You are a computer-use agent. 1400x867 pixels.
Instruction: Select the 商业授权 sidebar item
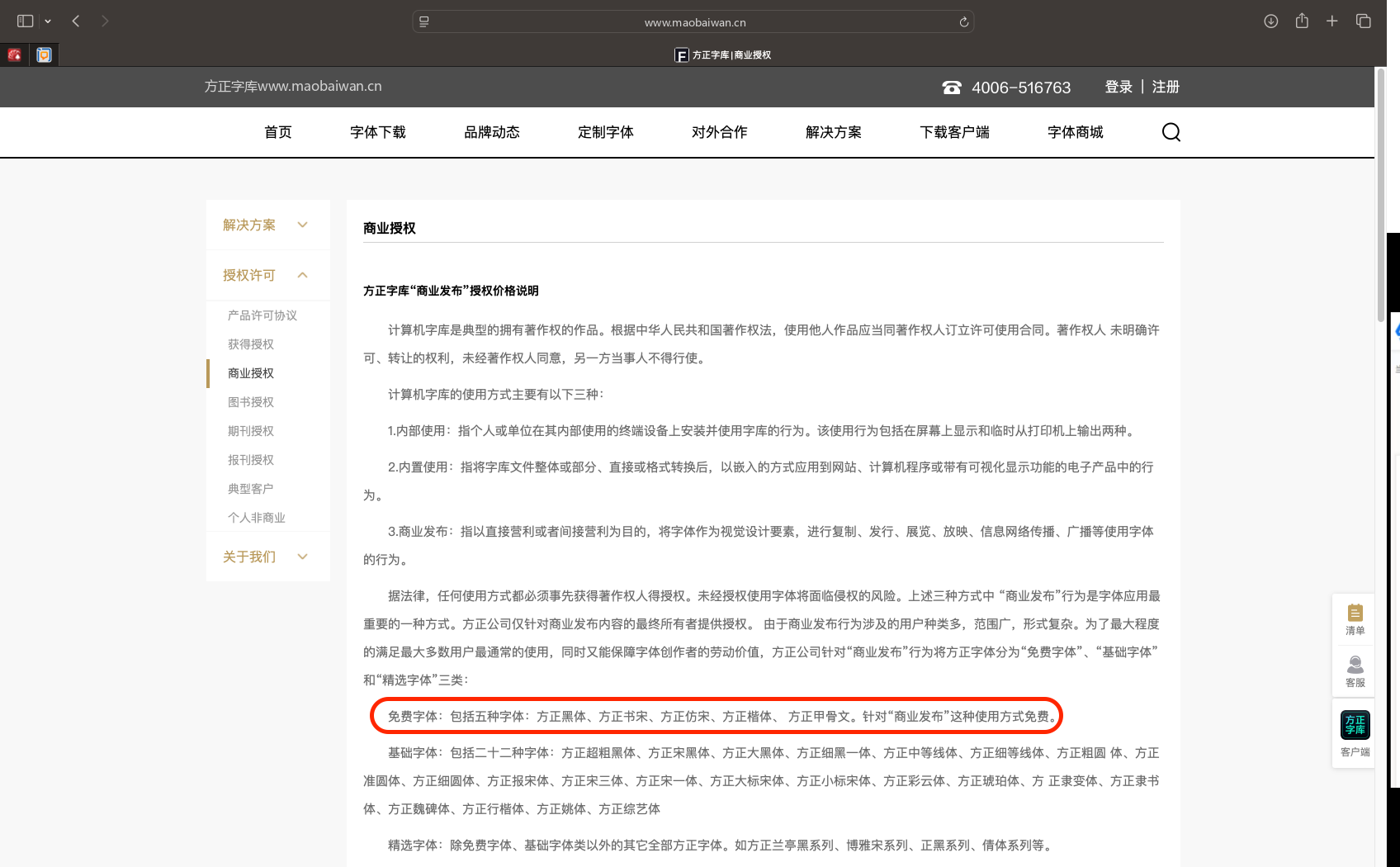pos(251,373)
